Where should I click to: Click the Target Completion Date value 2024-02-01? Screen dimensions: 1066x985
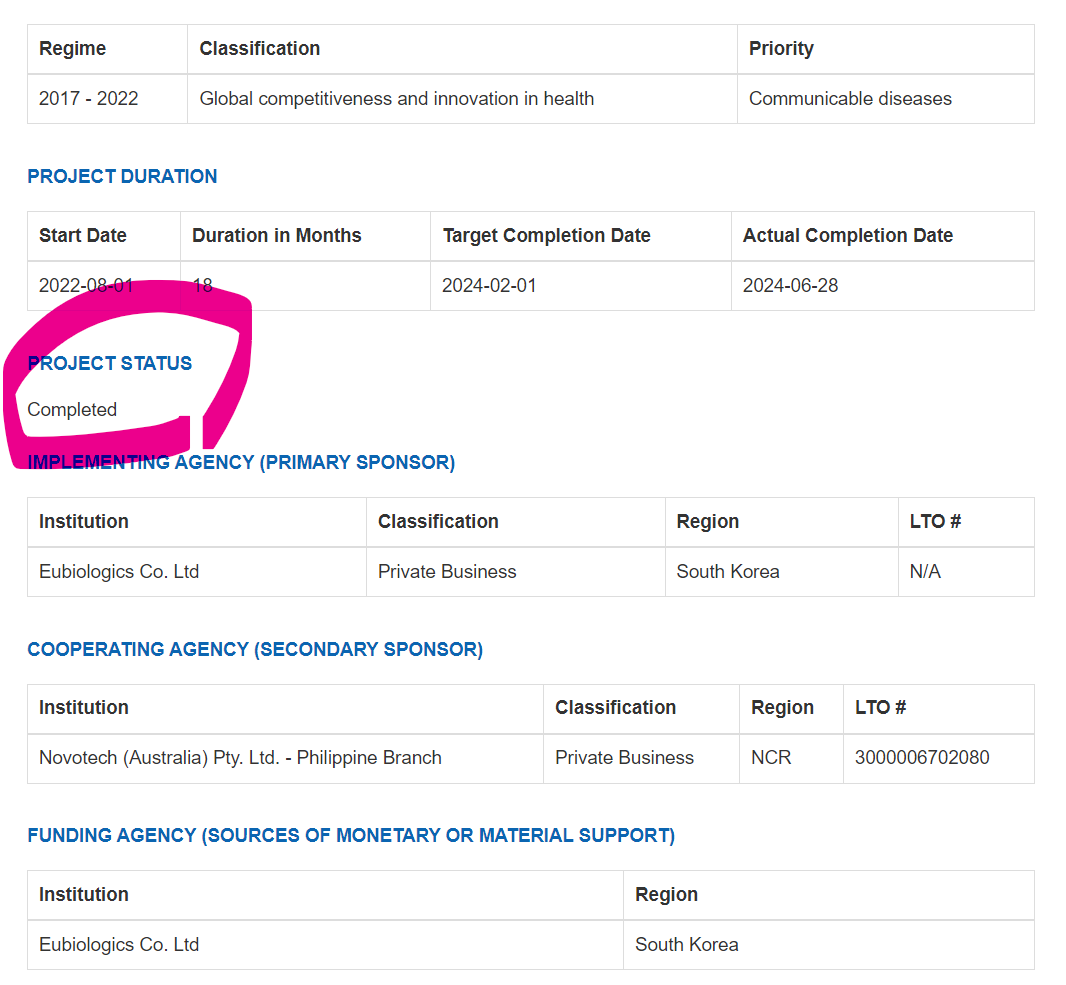[x=489, y=286]
